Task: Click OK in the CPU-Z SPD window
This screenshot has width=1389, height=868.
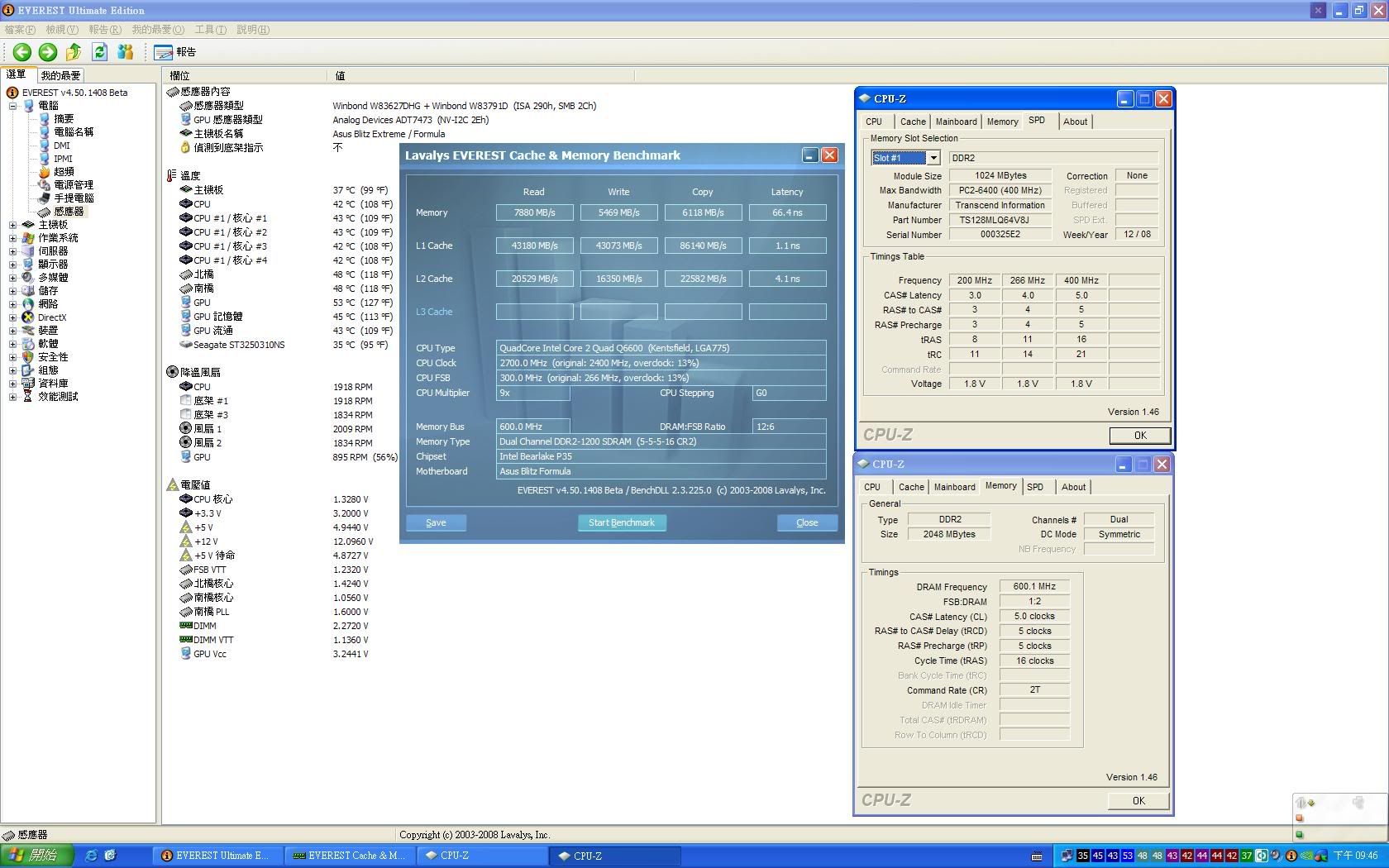Action: [x=1140, y=436]
